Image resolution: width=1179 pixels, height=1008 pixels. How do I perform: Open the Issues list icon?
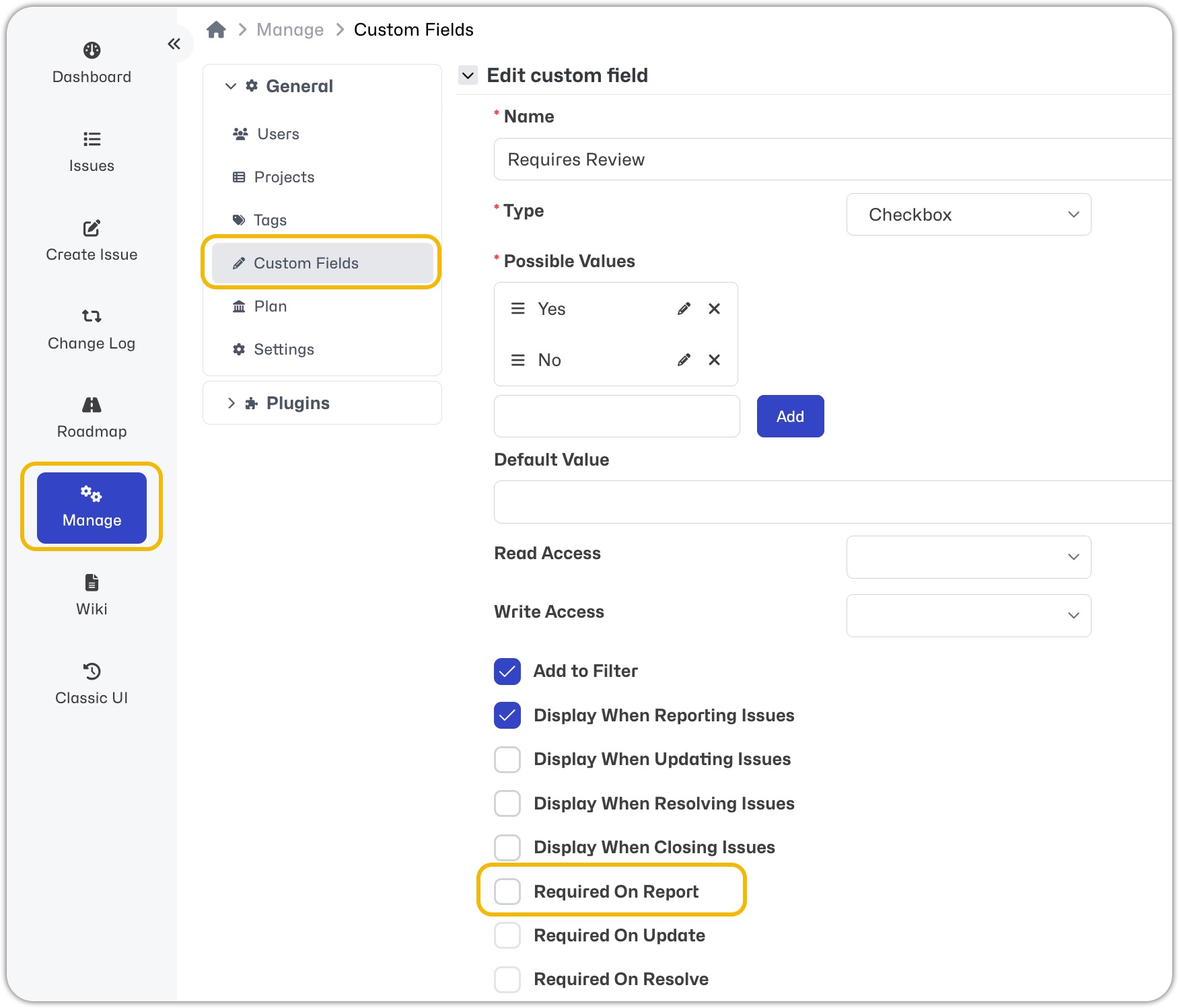[92, 139]
